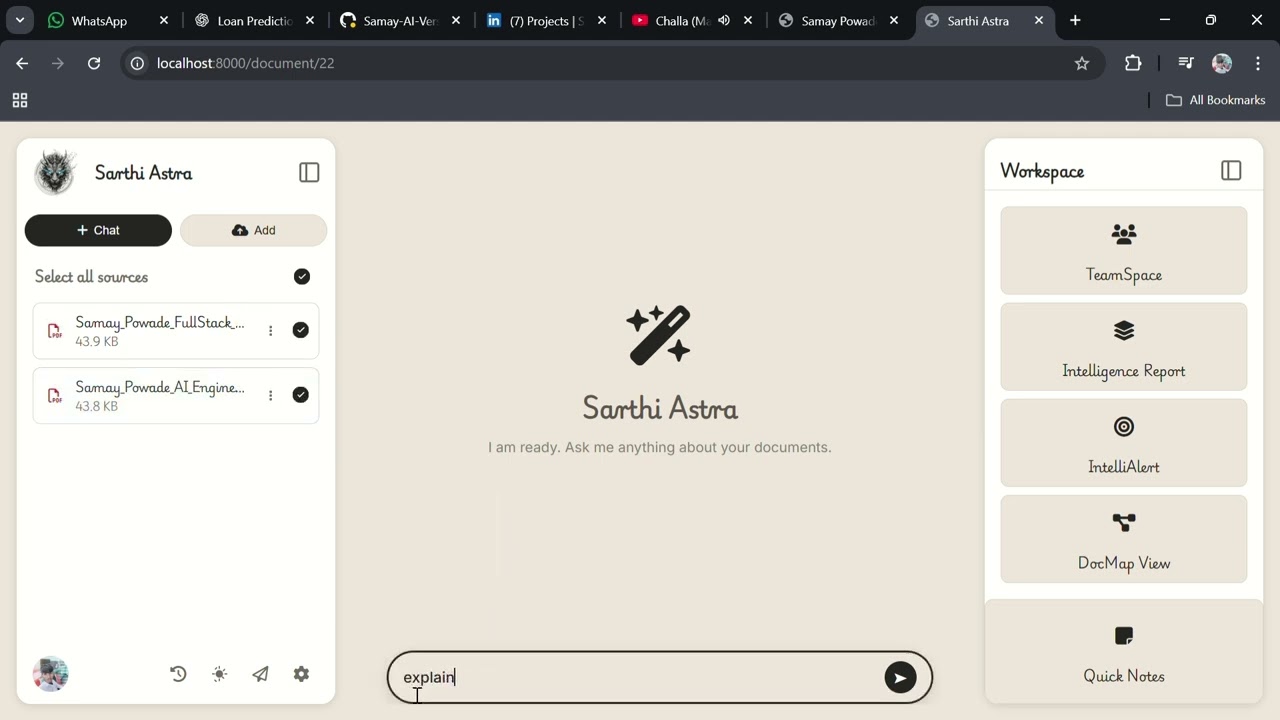Collapse the Workspace panel
This screenshot has width=1280, height=720.
(x=1231, y=171)
